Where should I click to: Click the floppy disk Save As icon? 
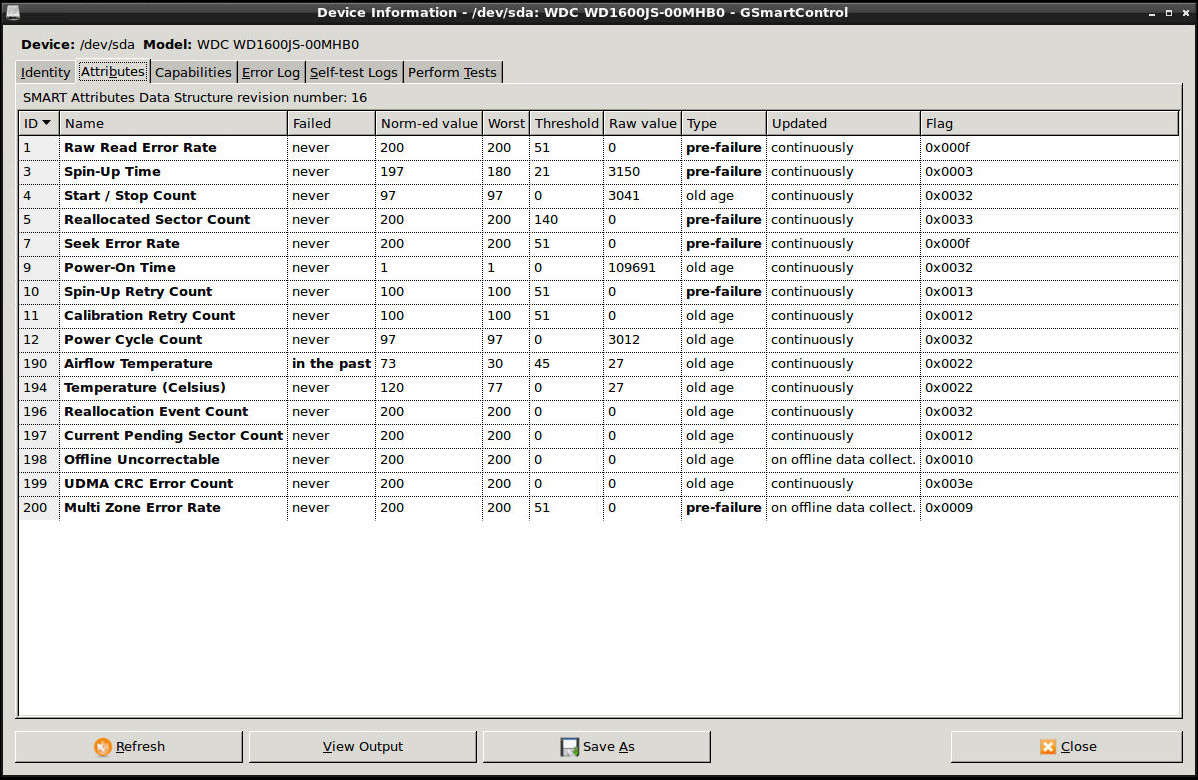pos(570,747)
